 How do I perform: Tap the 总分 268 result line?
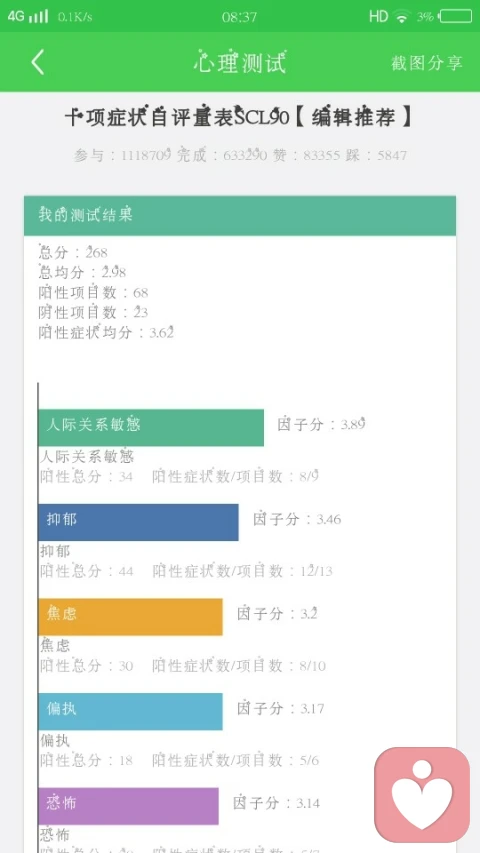click(x=73, y=252)
